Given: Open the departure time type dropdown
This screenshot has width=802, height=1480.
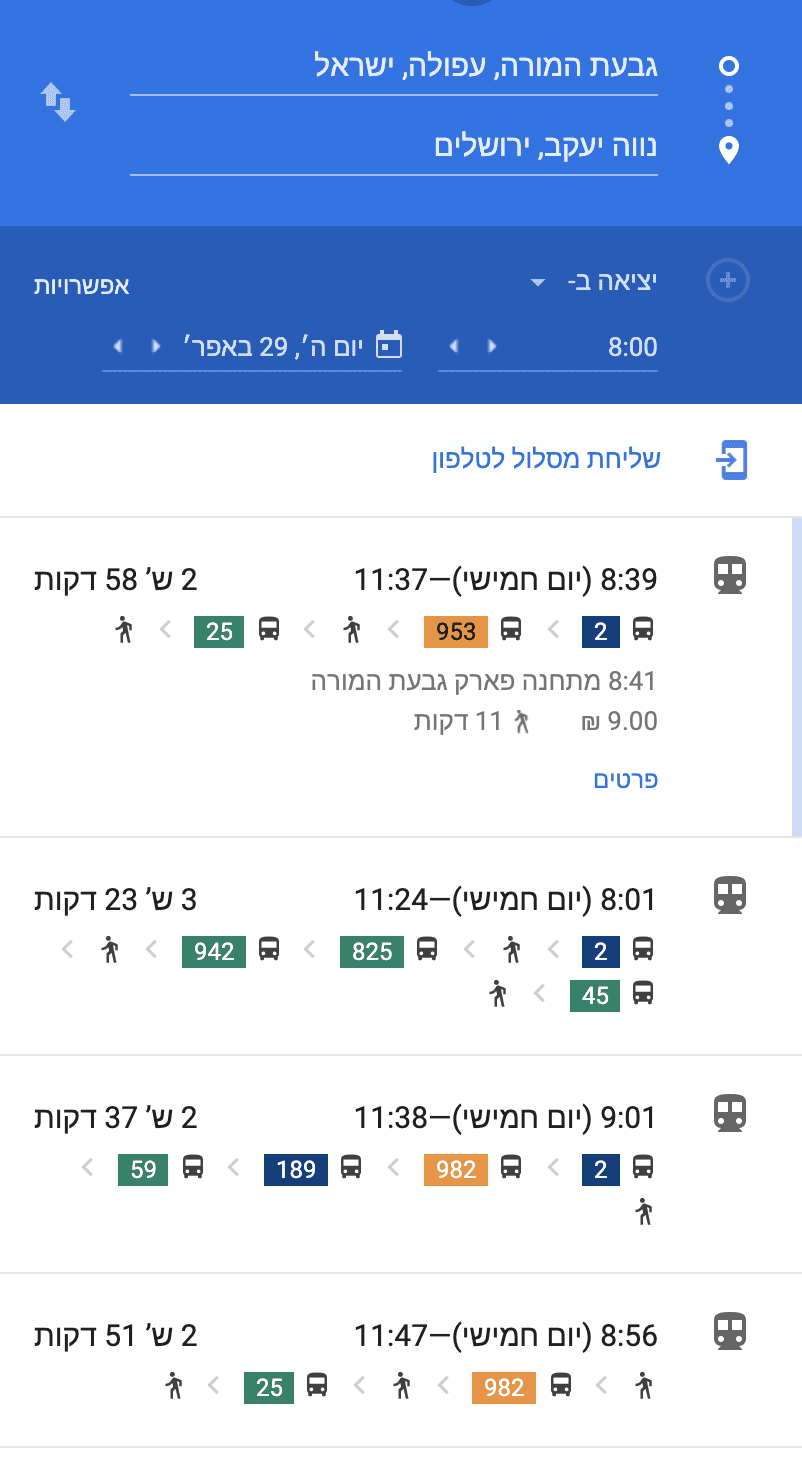Looking at the screenshot, I should point(537,283).
